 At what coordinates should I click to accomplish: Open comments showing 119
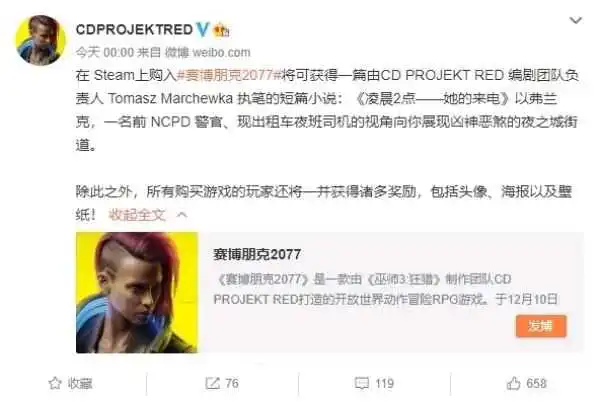pyautogui.click(x=384, y=383)
